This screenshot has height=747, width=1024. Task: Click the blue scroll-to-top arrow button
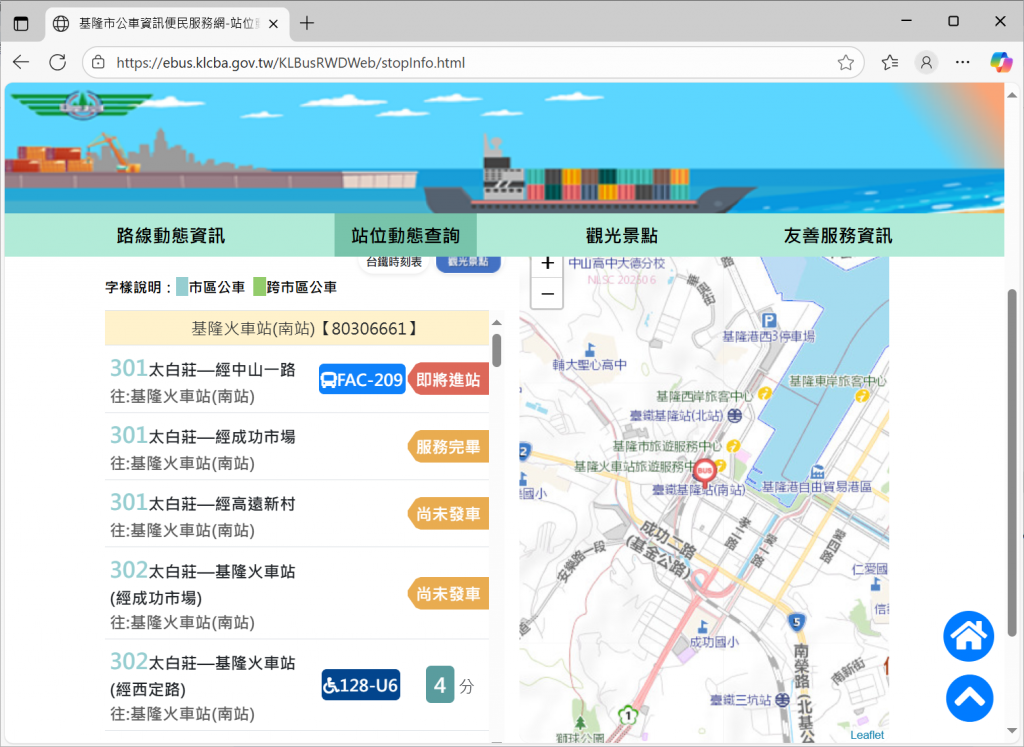click(970, 698)
